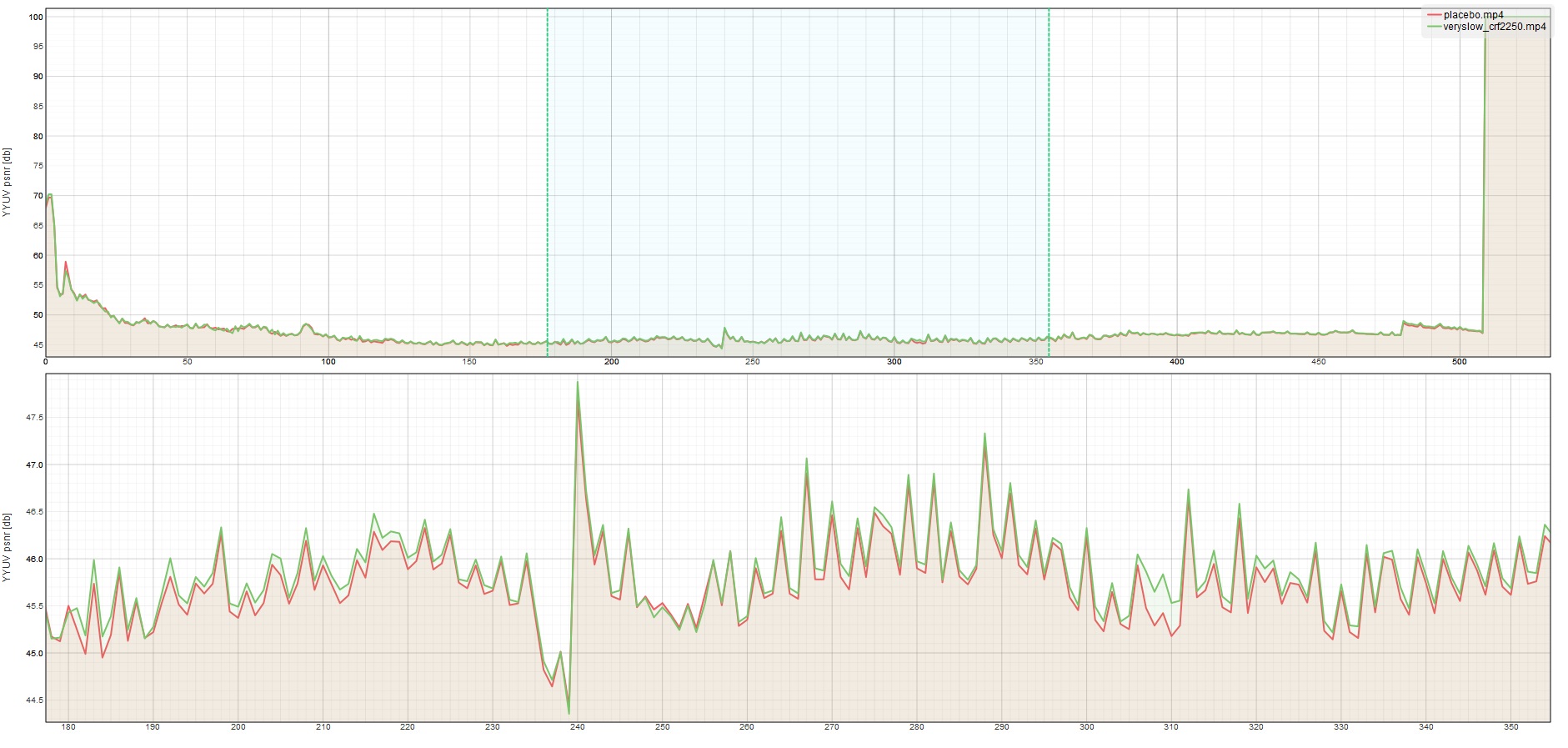The height and width of the screenshot is (748, 1568).
Task: Click the 150 tick label on the overview x-axis
Action: tap(470, 362)
